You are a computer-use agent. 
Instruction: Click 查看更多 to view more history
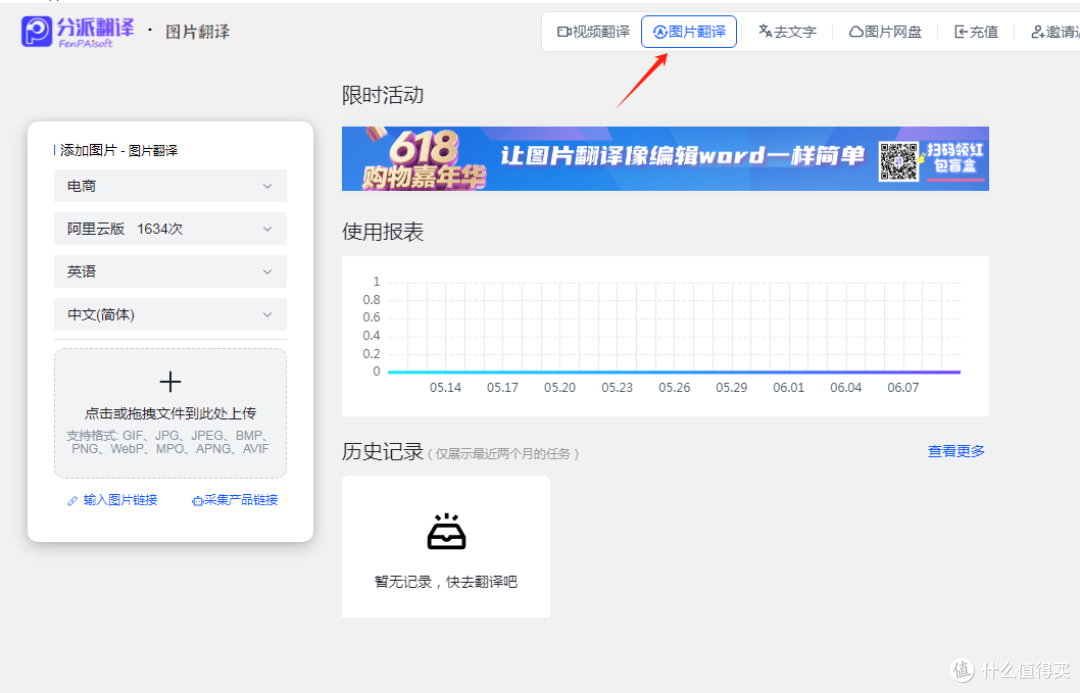point(956,451)
